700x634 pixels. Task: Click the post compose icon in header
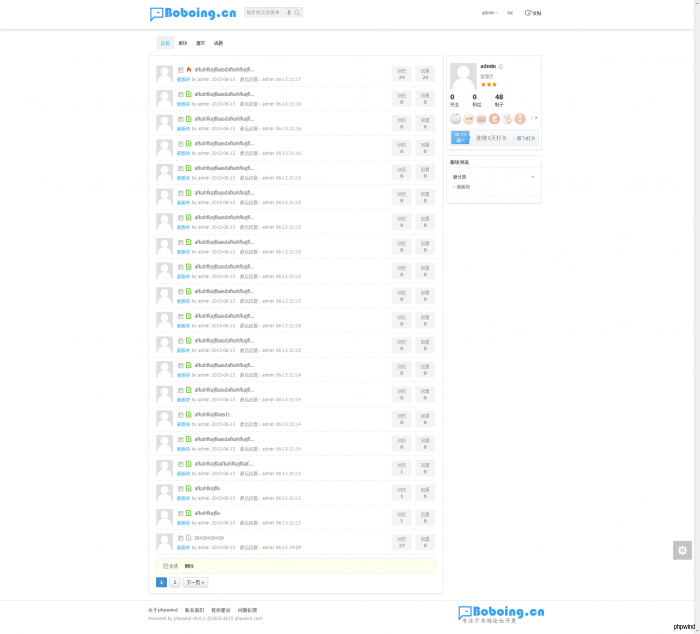[529, 13]
